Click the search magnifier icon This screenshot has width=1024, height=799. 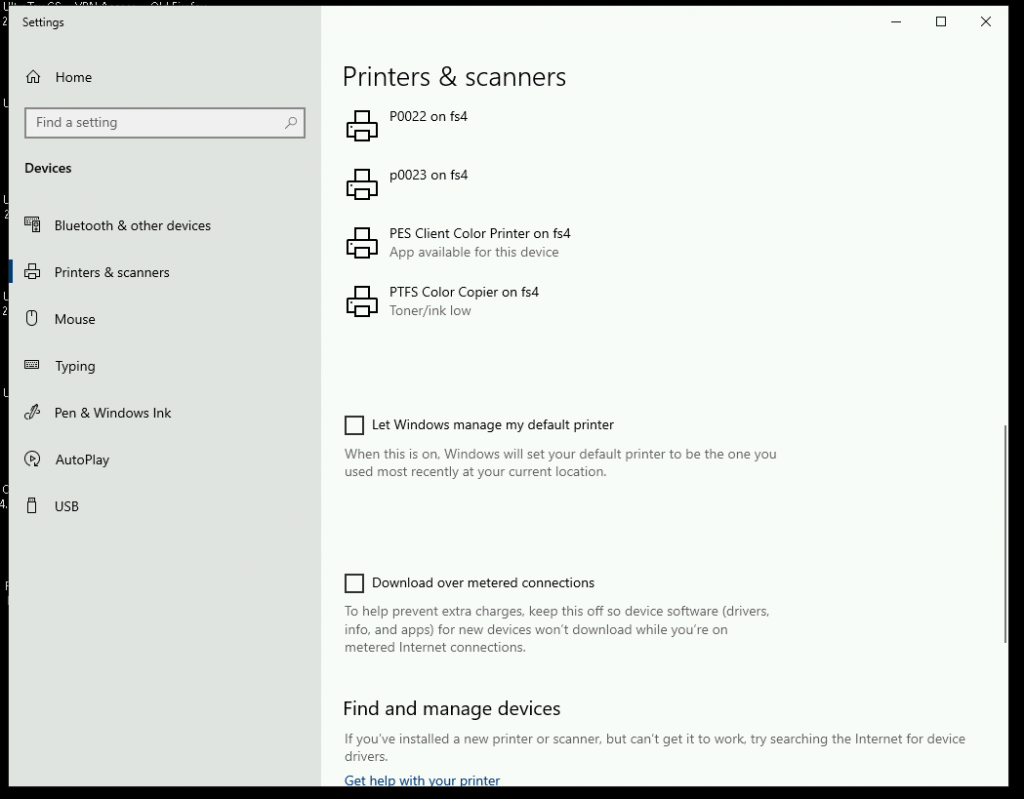pos(291,123)
